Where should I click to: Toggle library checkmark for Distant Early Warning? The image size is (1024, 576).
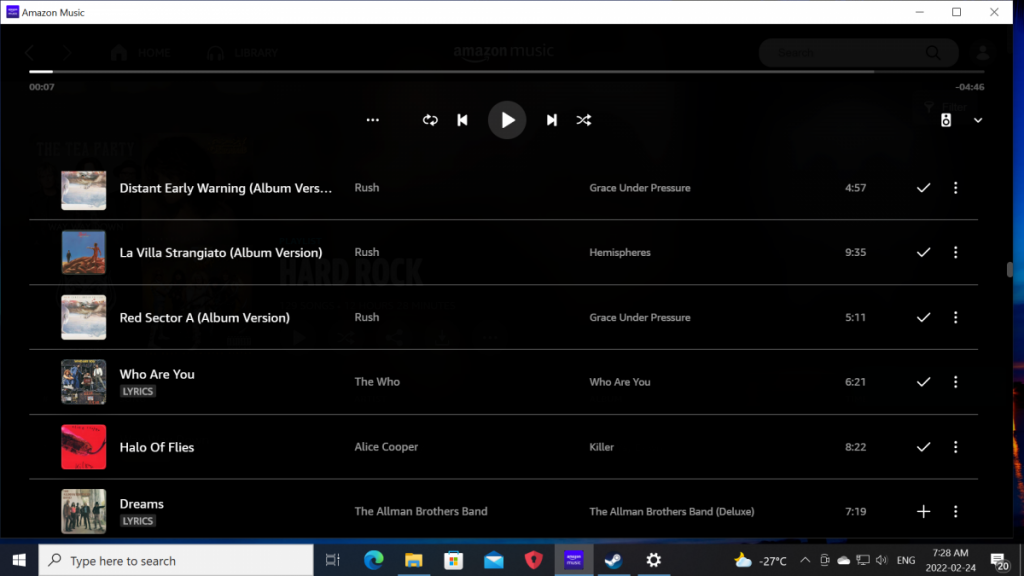[923, 188]
